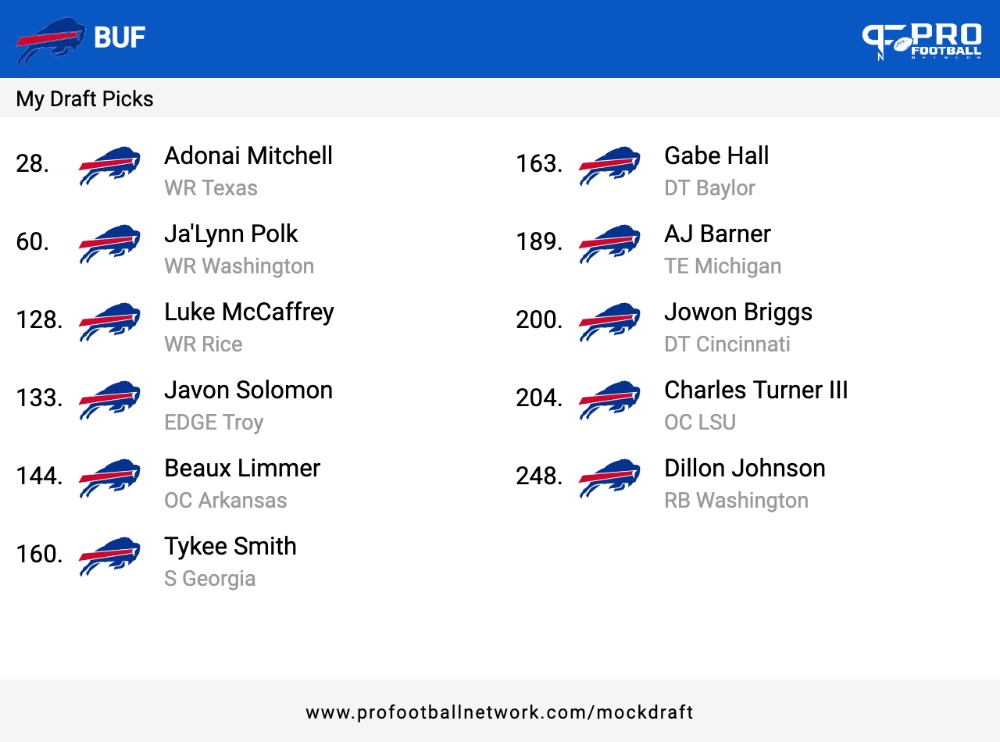The width and height of the screenshot is (1000, 742).
Task: Click the Bills logo in the header
Action: 50,40
